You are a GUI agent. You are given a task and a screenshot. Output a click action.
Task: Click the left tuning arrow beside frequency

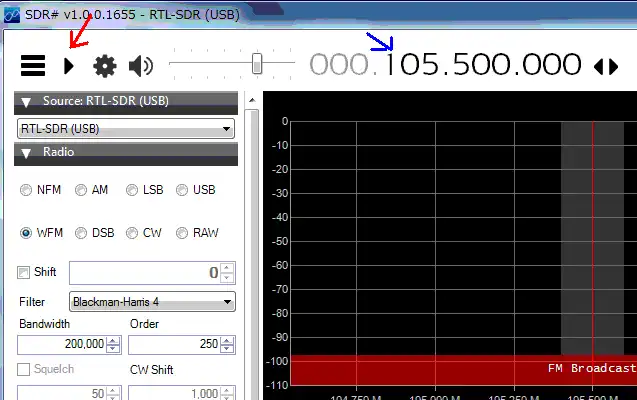[x=599, y=67]
